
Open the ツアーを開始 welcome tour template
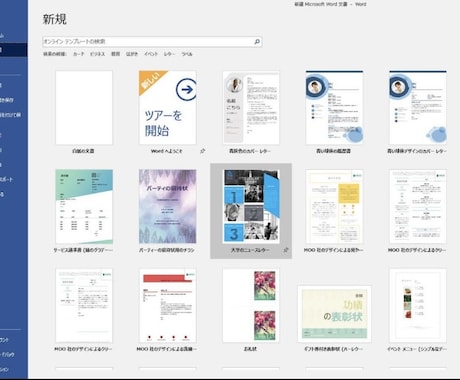coord(167,107)
